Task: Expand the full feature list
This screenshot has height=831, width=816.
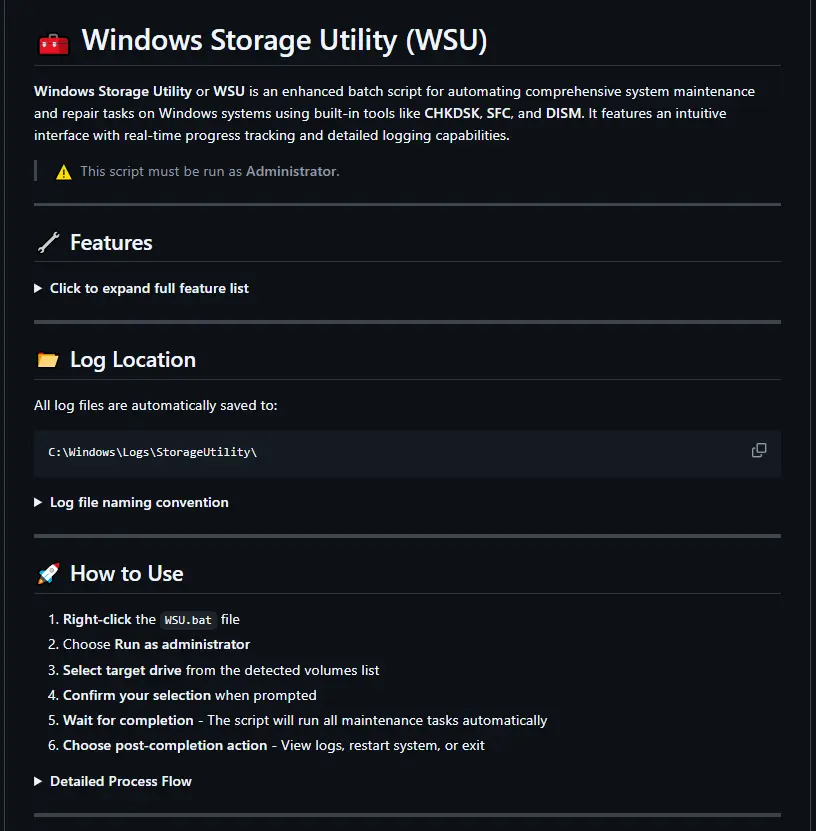Action: (149, 288)
